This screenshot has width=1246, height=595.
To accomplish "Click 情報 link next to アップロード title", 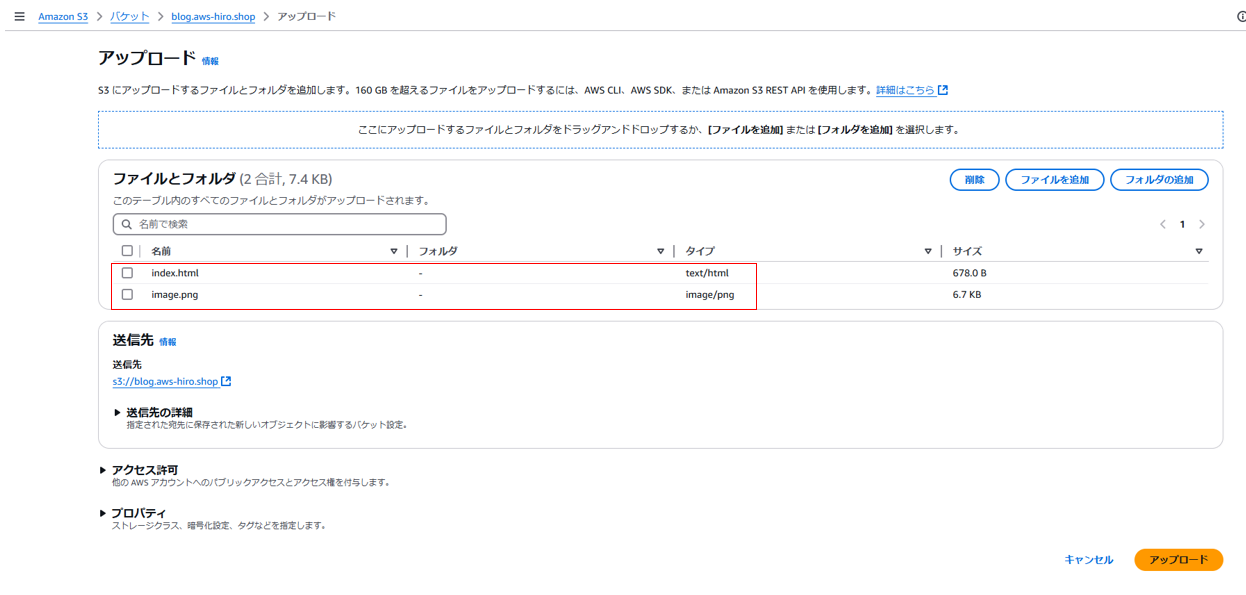I will (210, 61).
